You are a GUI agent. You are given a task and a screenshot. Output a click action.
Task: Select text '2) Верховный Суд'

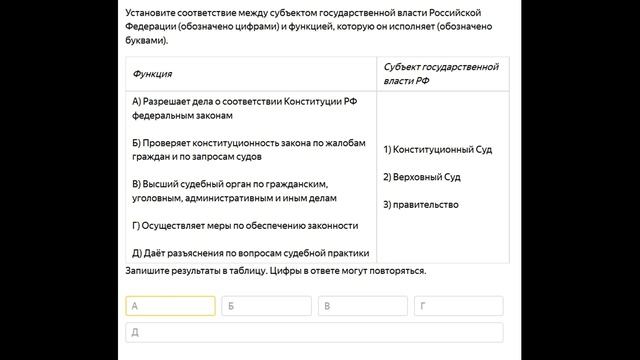point(422,177)
